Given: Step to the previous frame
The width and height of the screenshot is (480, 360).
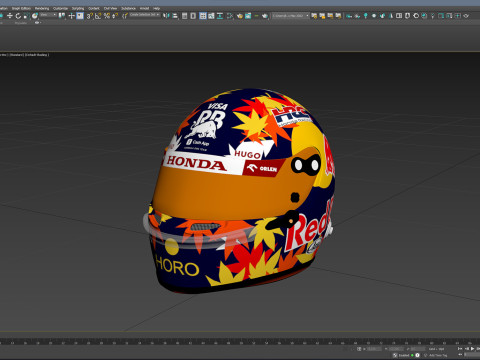Looking at the screenshot, I should tap(466, 349).
